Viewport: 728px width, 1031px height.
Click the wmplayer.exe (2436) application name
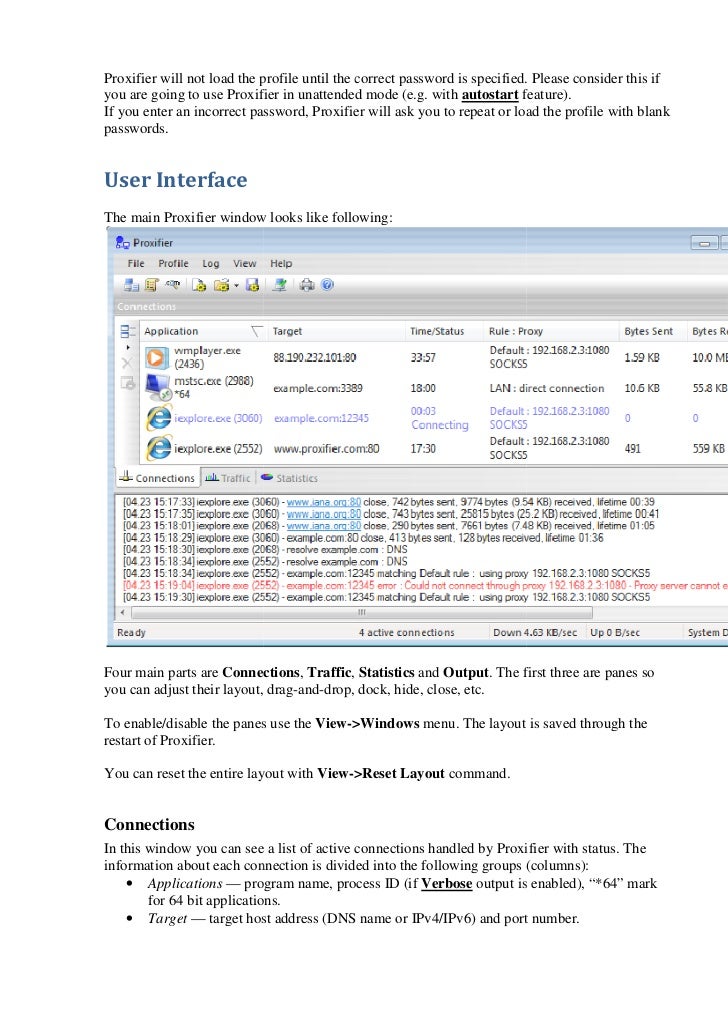(x=207, y=357)
